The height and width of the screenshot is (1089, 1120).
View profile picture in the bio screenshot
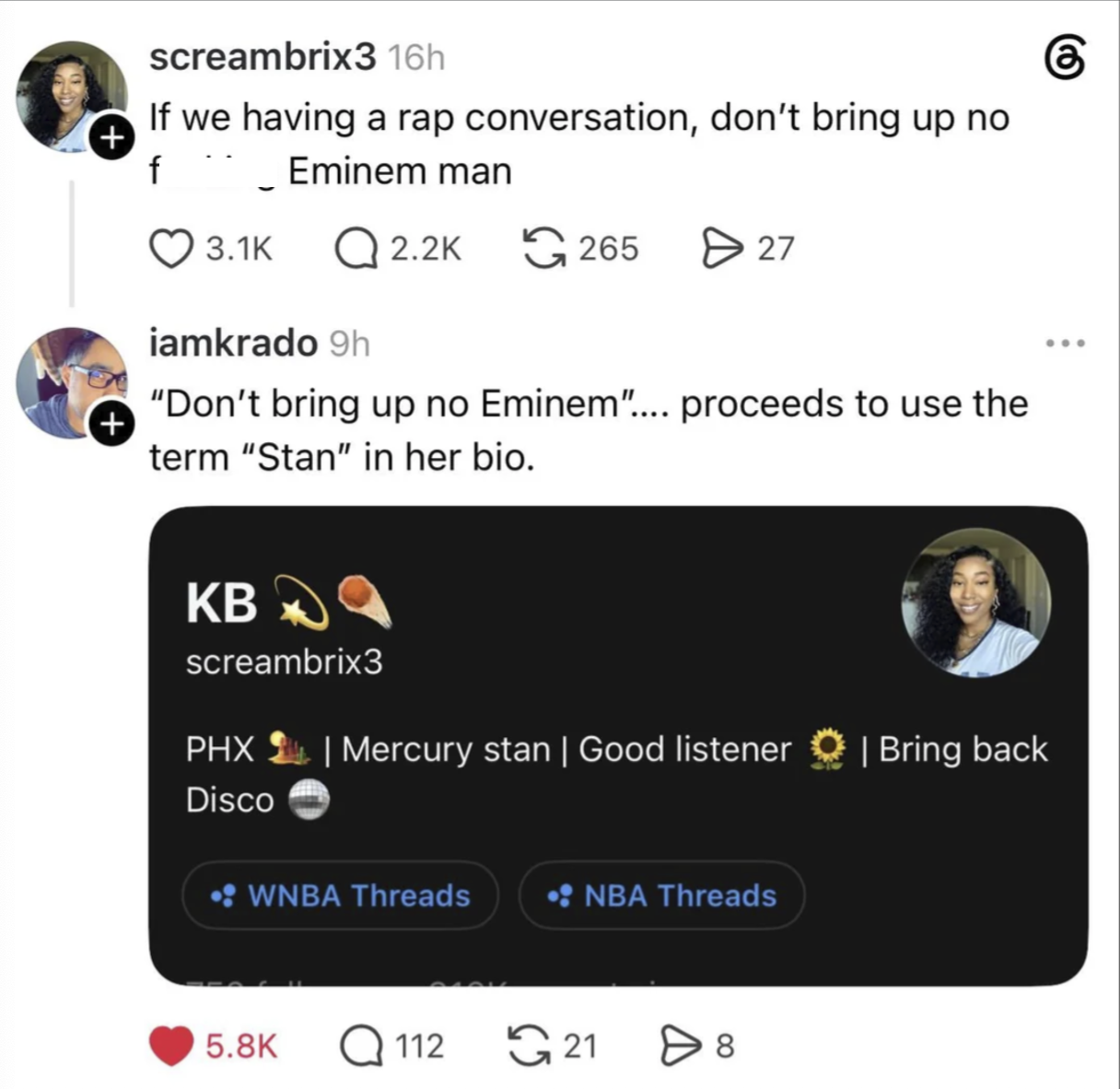tap(976, 603)
